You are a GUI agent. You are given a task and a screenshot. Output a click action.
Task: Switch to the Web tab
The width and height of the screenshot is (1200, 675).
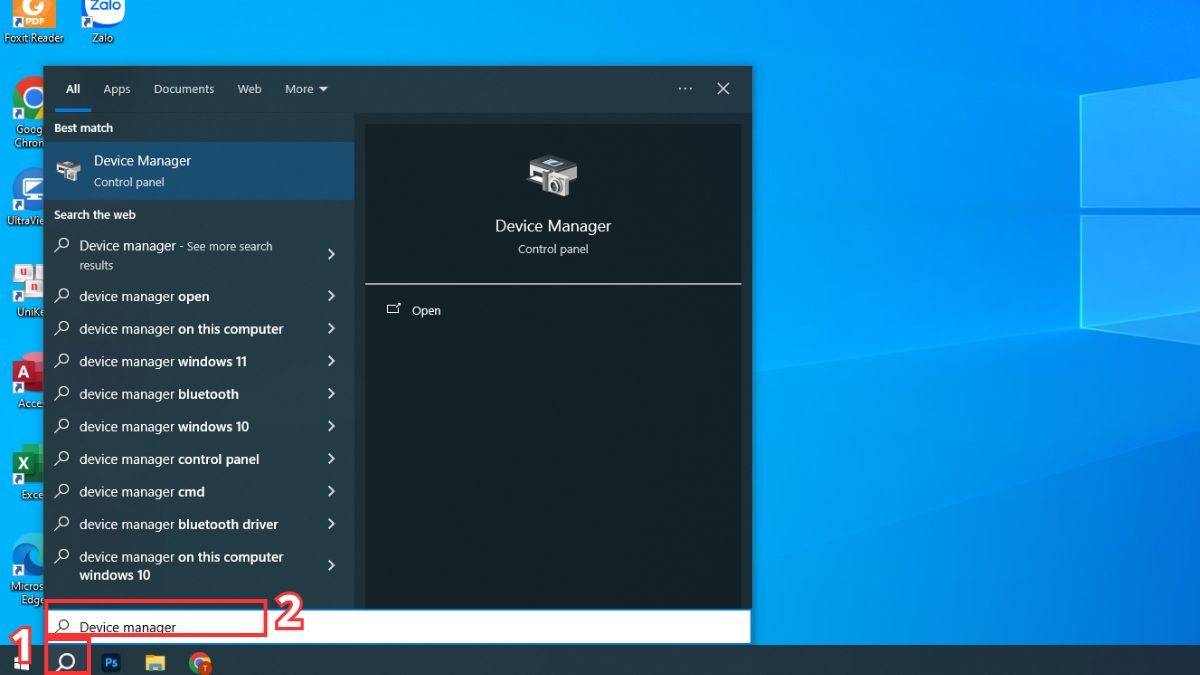tap(249, 89)
